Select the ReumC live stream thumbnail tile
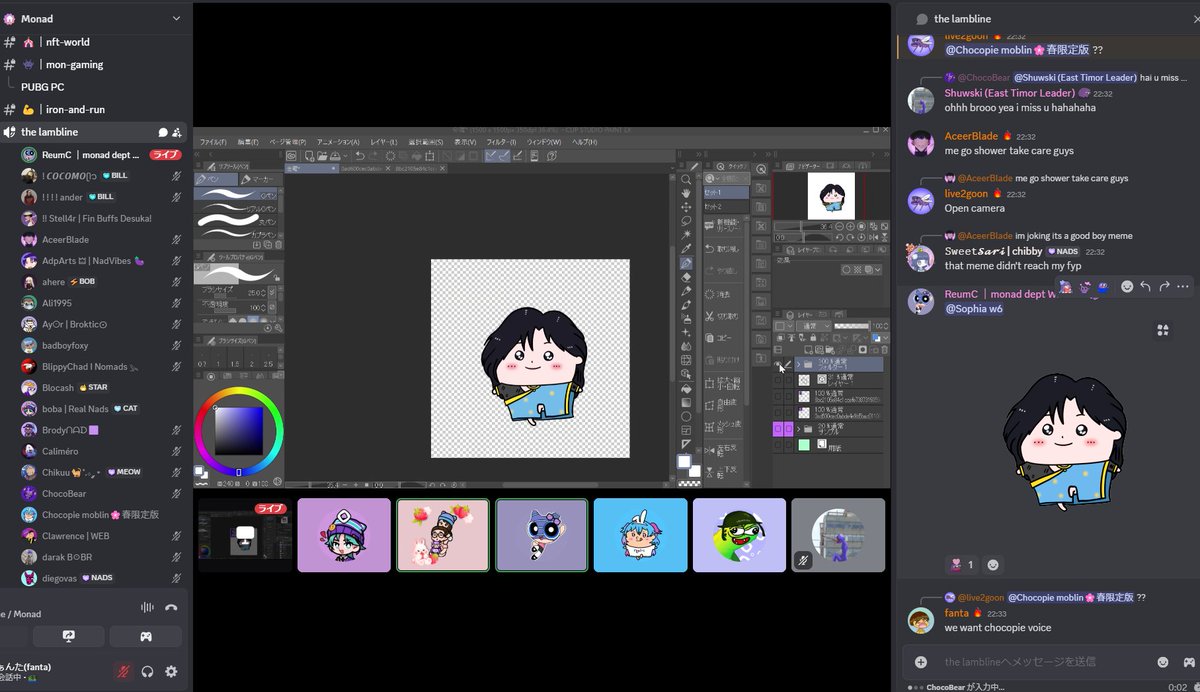The width and height of the screenshot is (1200, 692). [245, 536]
